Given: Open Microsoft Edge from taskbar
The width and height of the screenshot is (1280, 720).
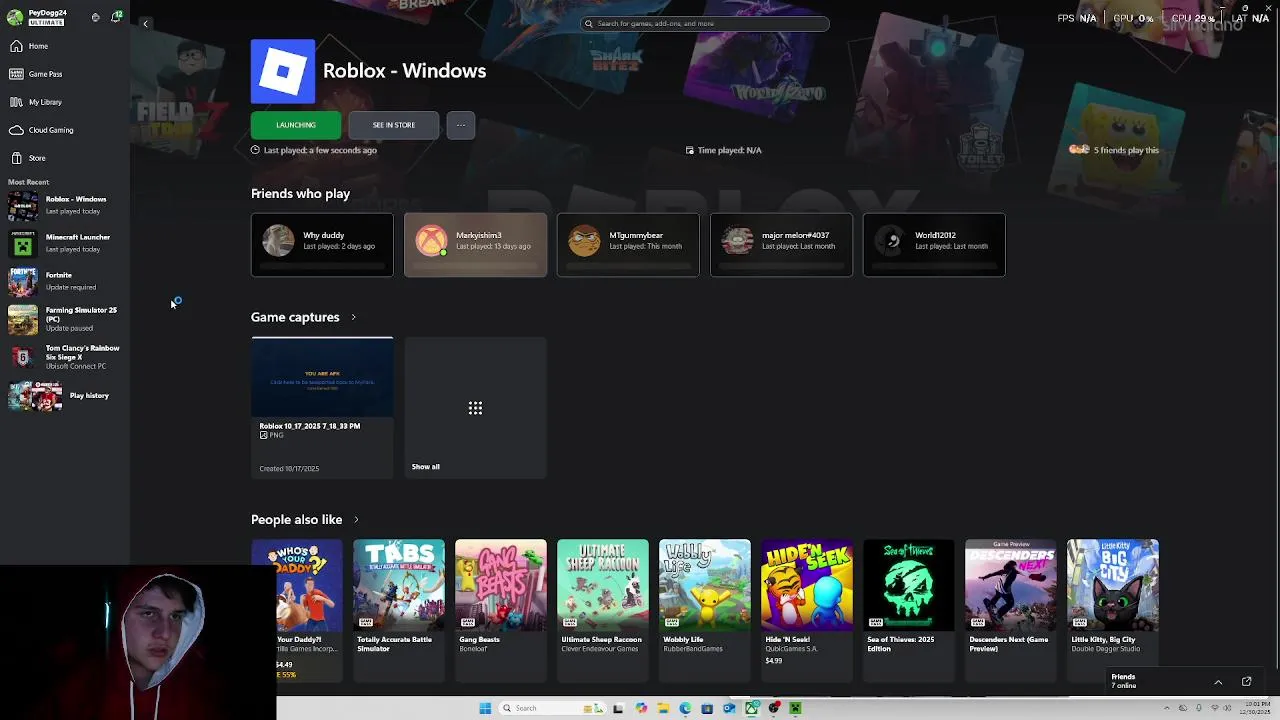Looking at the screenshot, I should 685,708.
